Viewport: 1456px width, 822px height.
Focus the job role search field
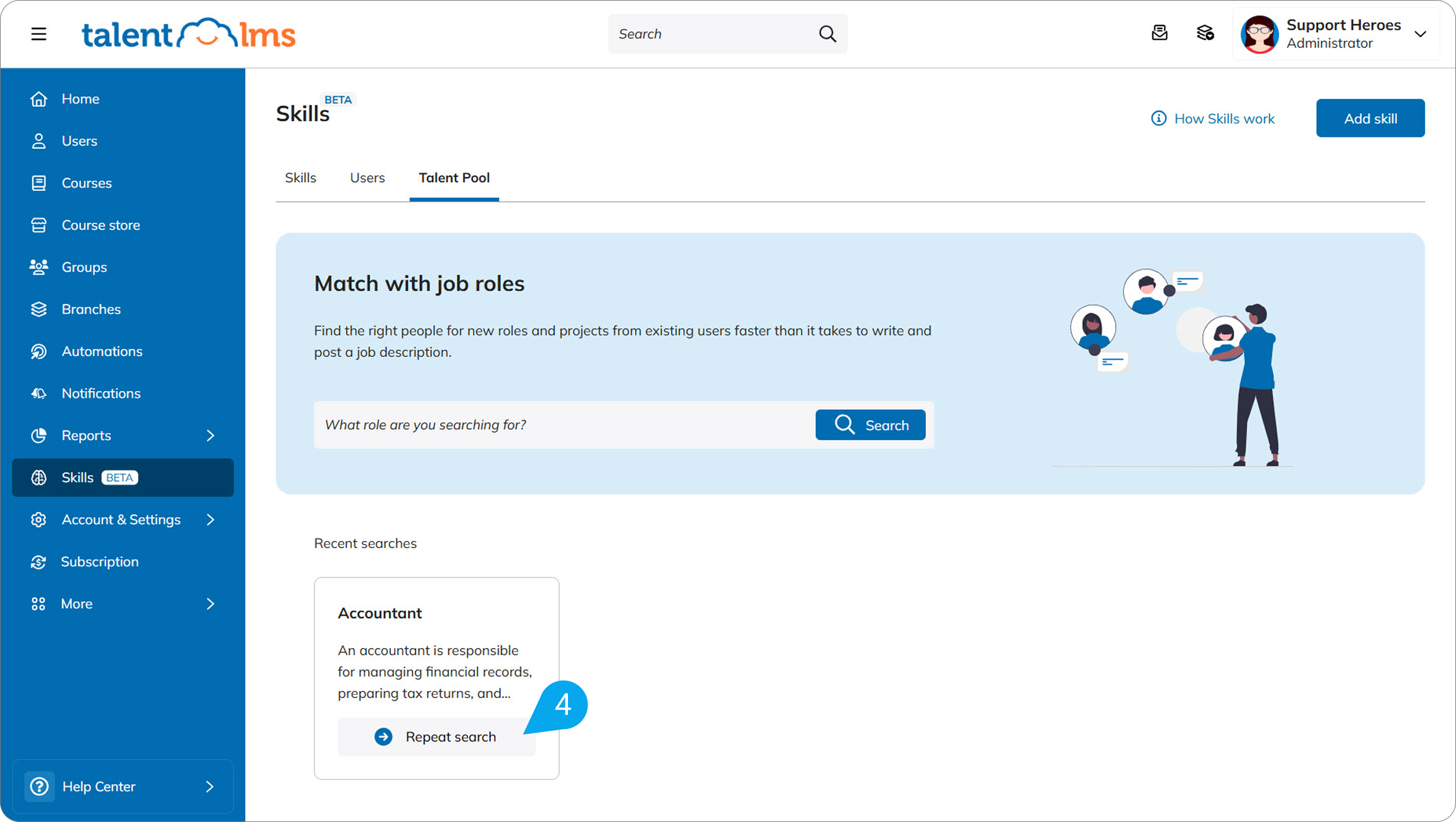point(563,425)
